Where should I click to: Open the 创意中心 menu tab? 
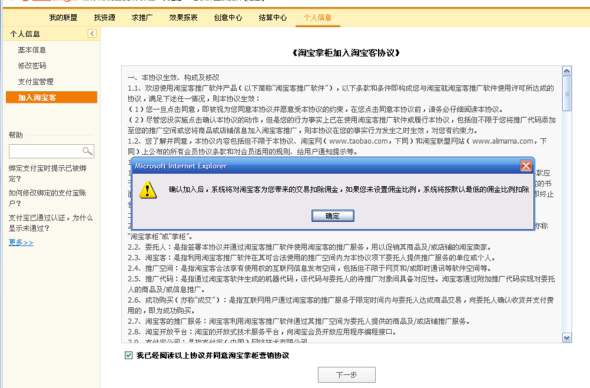[228, 18]
